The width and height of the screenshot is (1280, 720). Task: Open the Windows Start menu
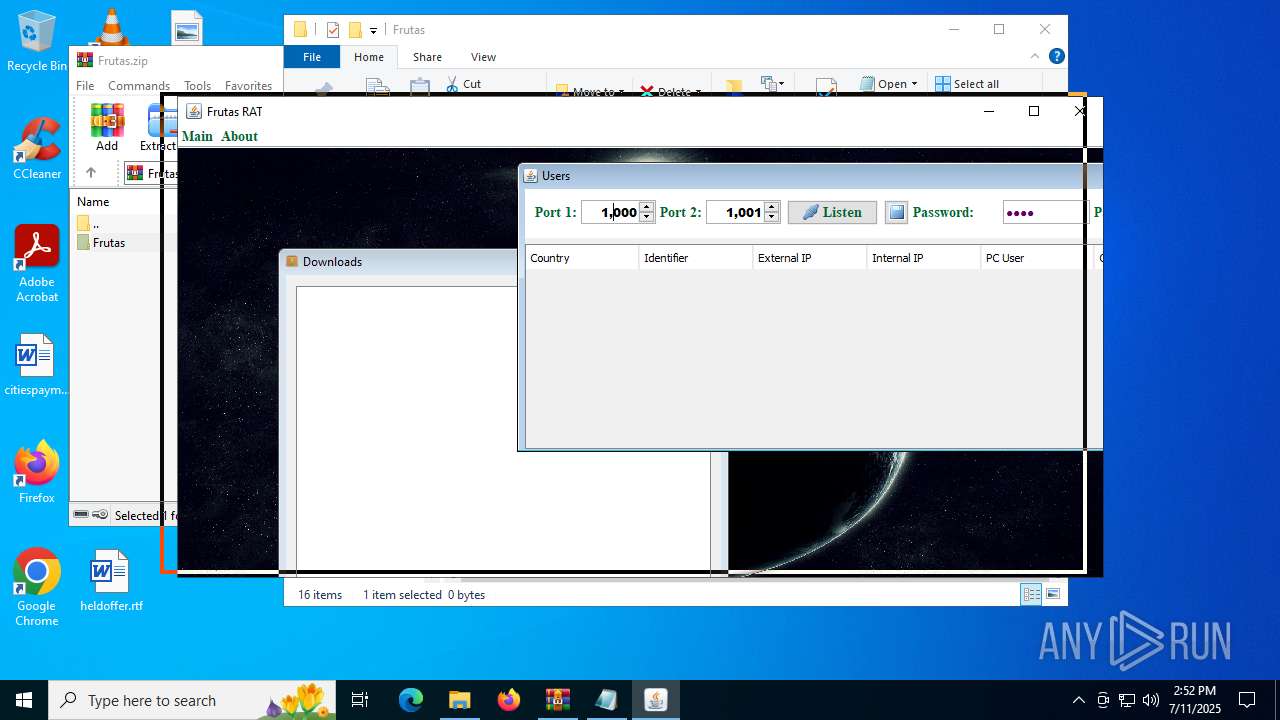click(x=24, y=700)
